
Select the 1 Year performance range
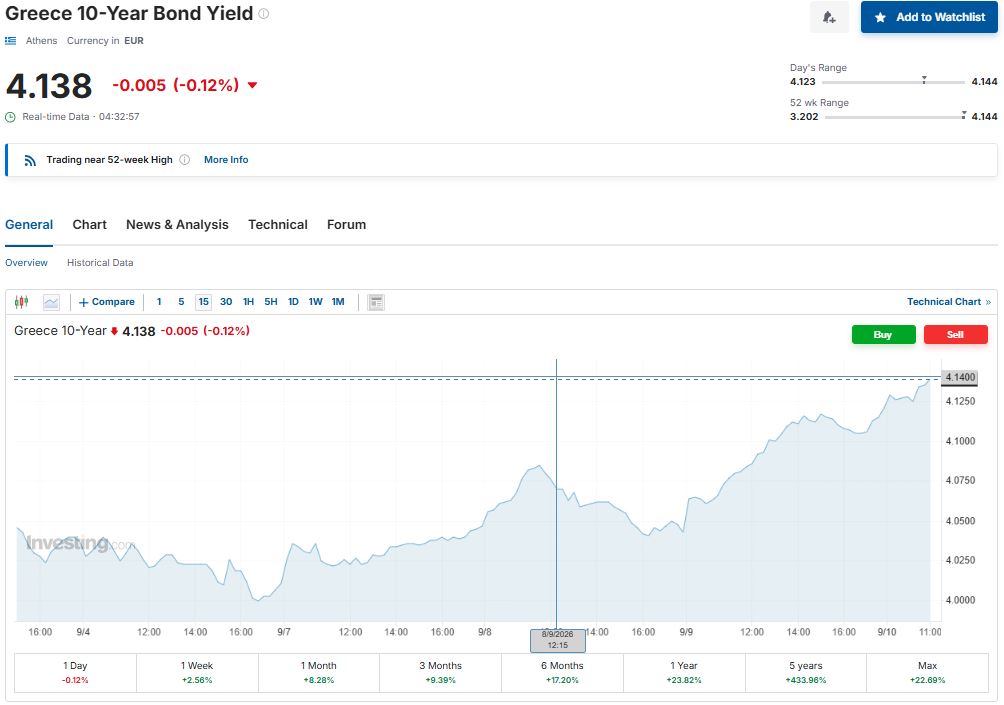tap(684, 672)
